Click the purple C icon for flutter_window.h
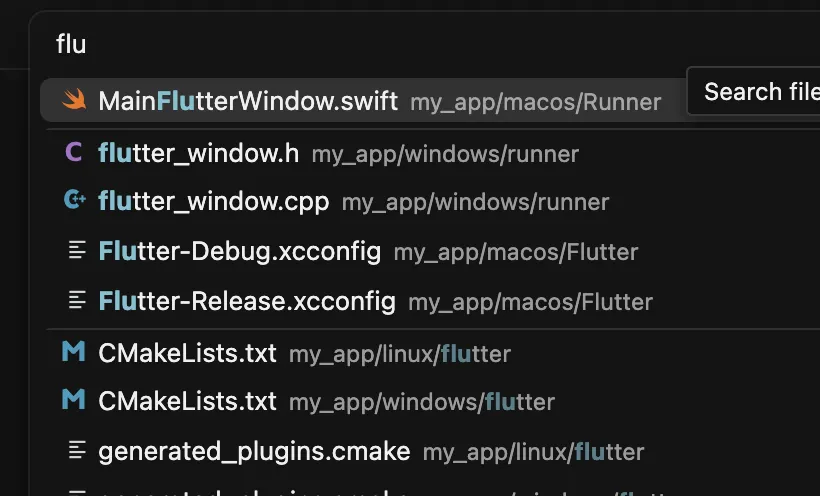This screenshot has height=496, width=820. tap(74, 152)
